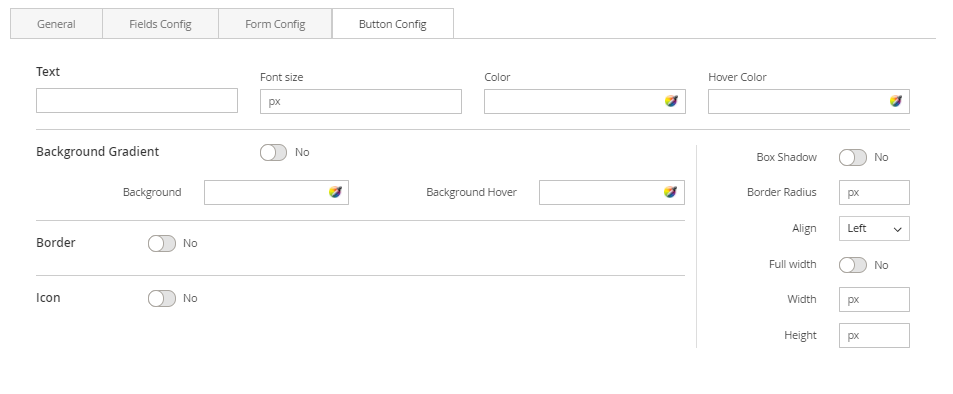
Task: Switch on the Box Shadow toggle
Action: click(x=853, y=157)
